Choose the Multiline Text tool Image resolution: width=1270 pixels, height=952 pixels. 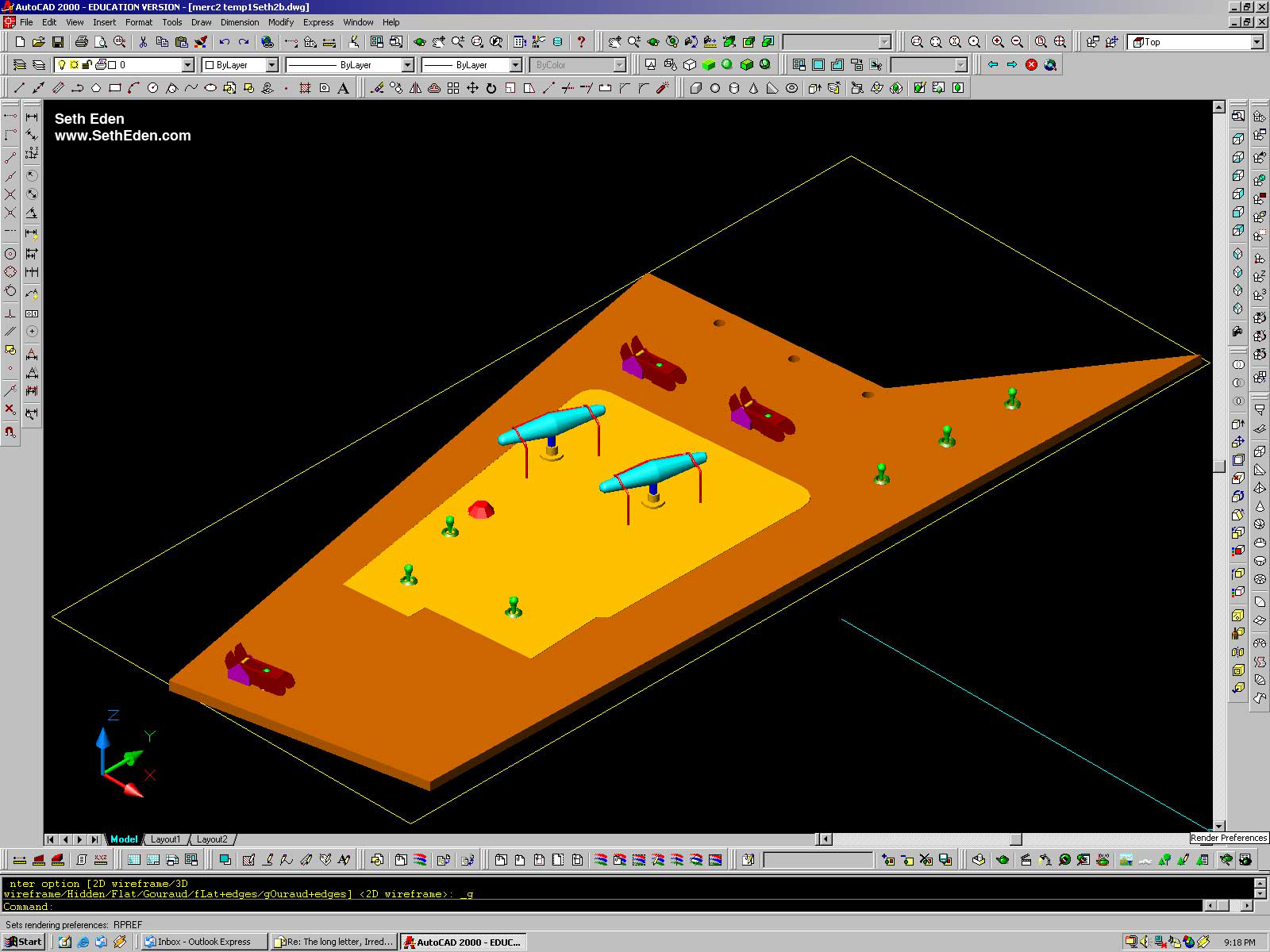tap(344, 88)
